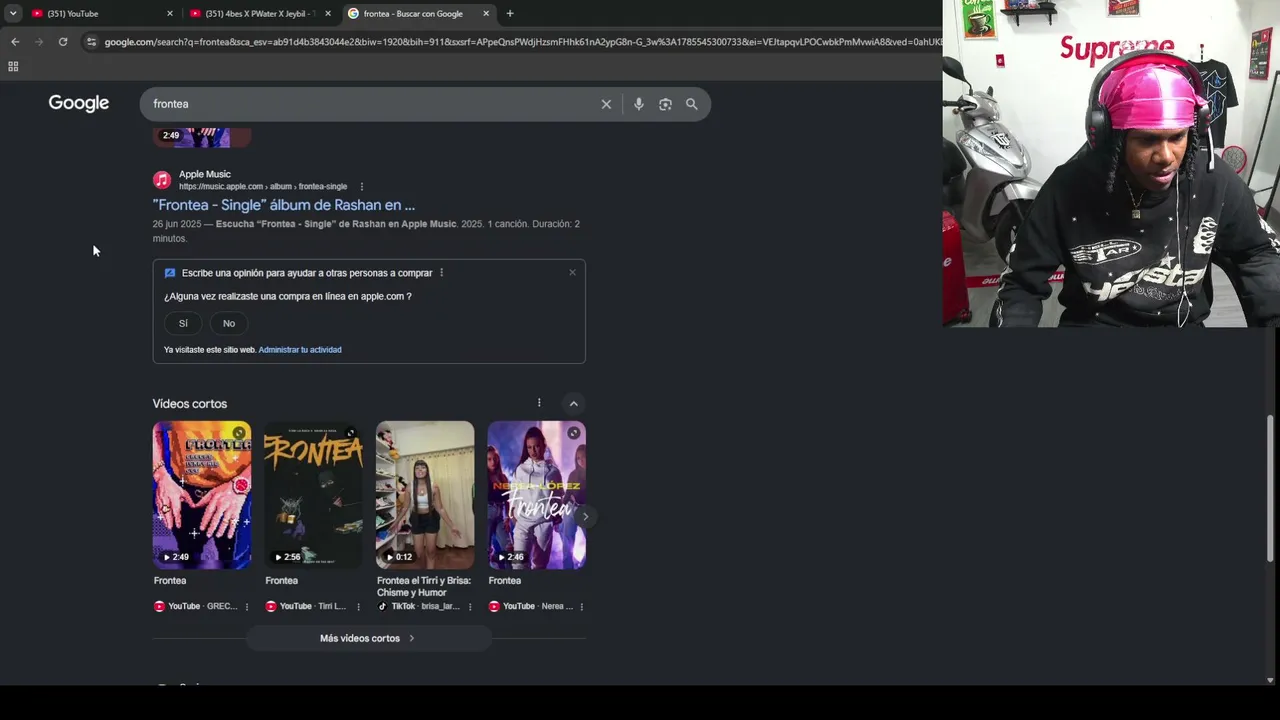Dismiss the opinion survey box
This screenshot has width=1280, height=720.
[x=572, y=273]
